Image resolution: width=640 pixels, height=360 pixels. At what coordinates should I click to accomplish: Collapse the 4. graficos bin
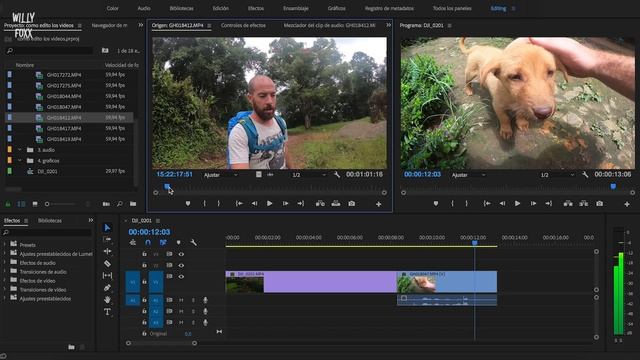(x=20, y=160)
